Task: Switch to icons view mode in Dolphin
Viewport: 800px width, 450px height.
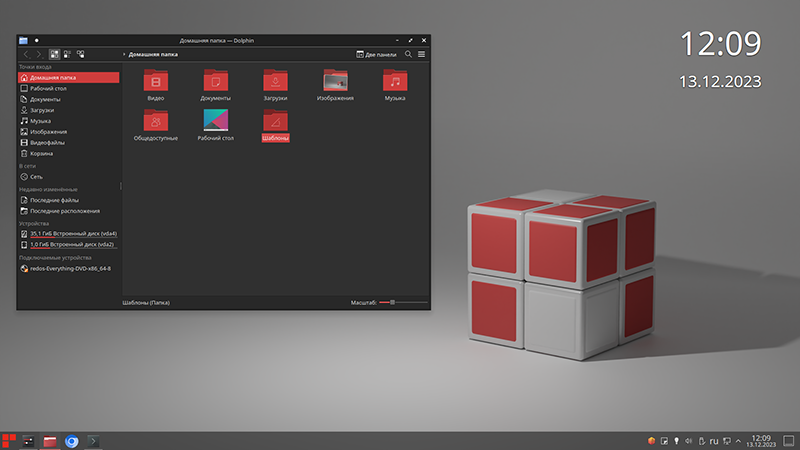Action: pyautogui.click(x=54, y=53)
